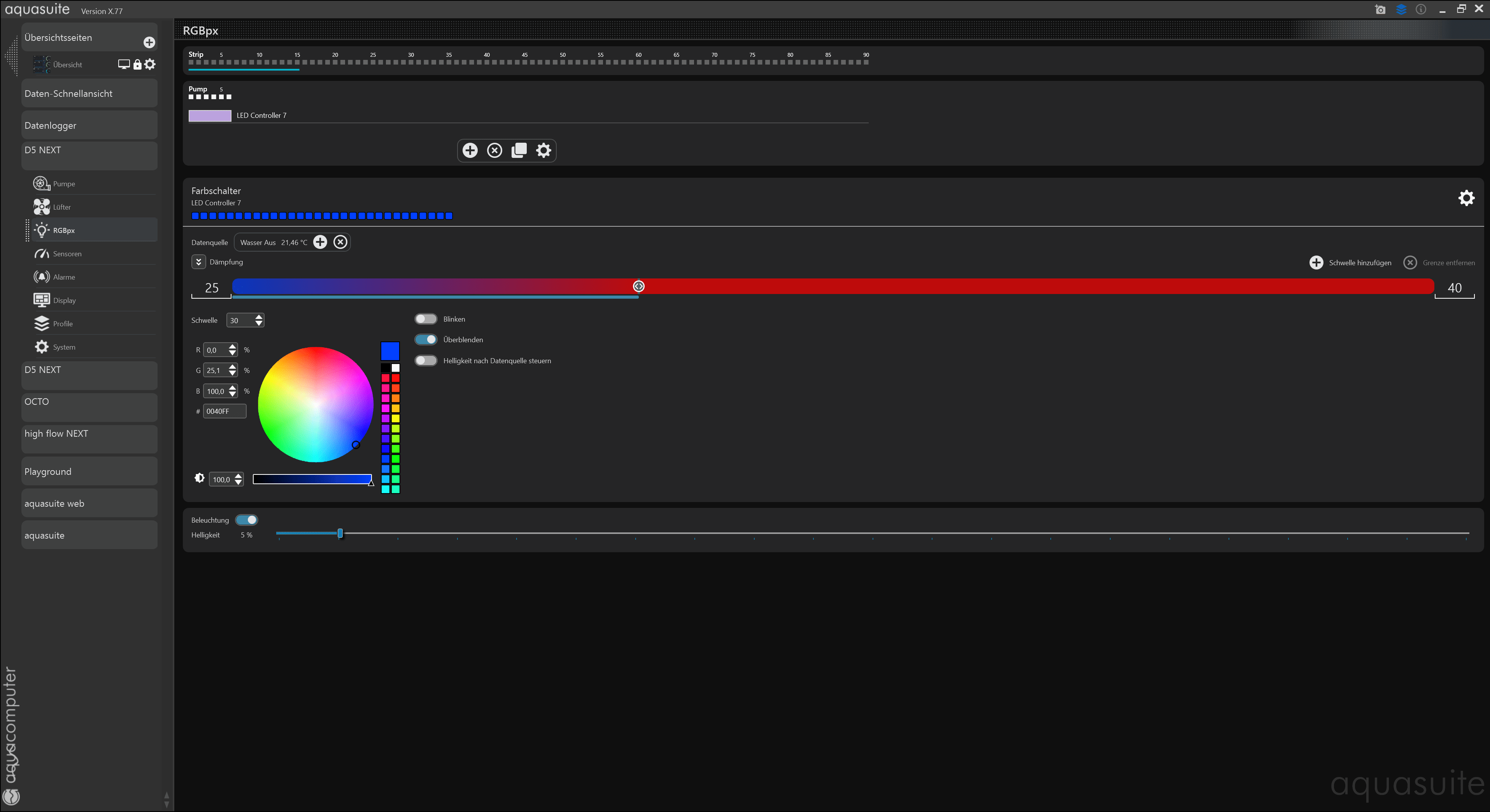Screen dimensions: 1490x812
Task: Step the R percent spinner
Action: pos(233,349)
